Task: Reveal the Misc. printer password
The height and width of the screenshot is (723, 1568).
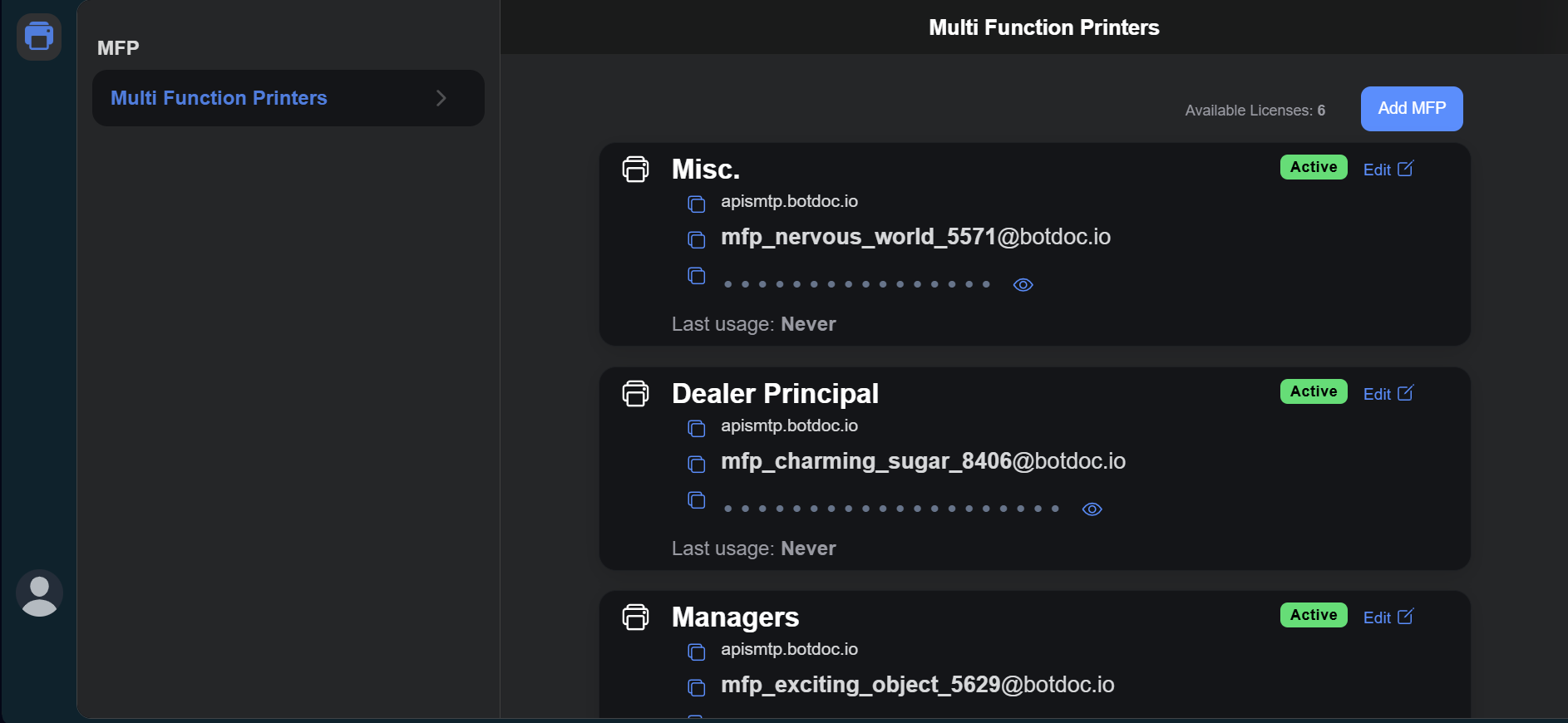Action: pos(1023,285)
